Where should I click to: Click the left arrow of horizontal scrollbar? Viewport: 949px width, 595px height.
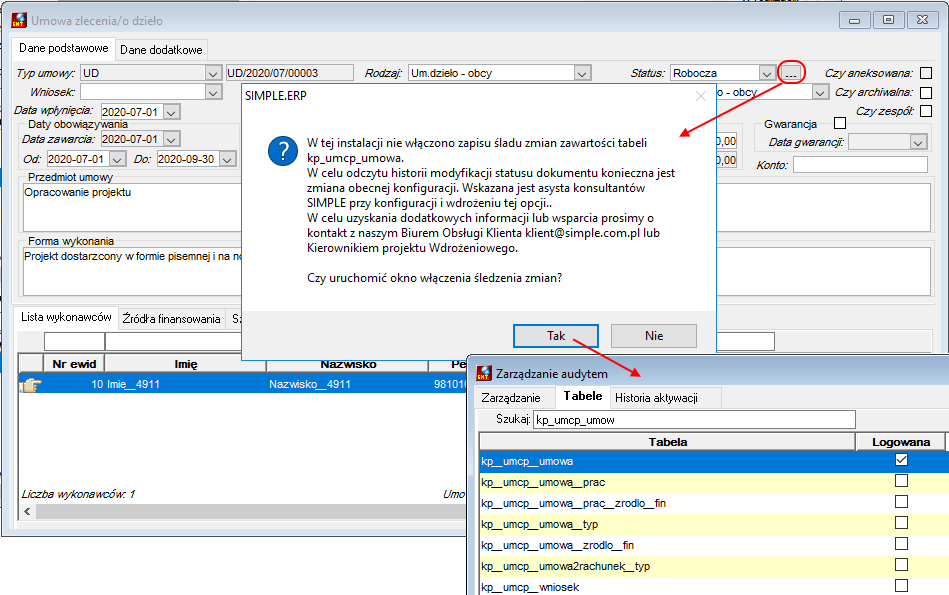click(x=27, y=511)
